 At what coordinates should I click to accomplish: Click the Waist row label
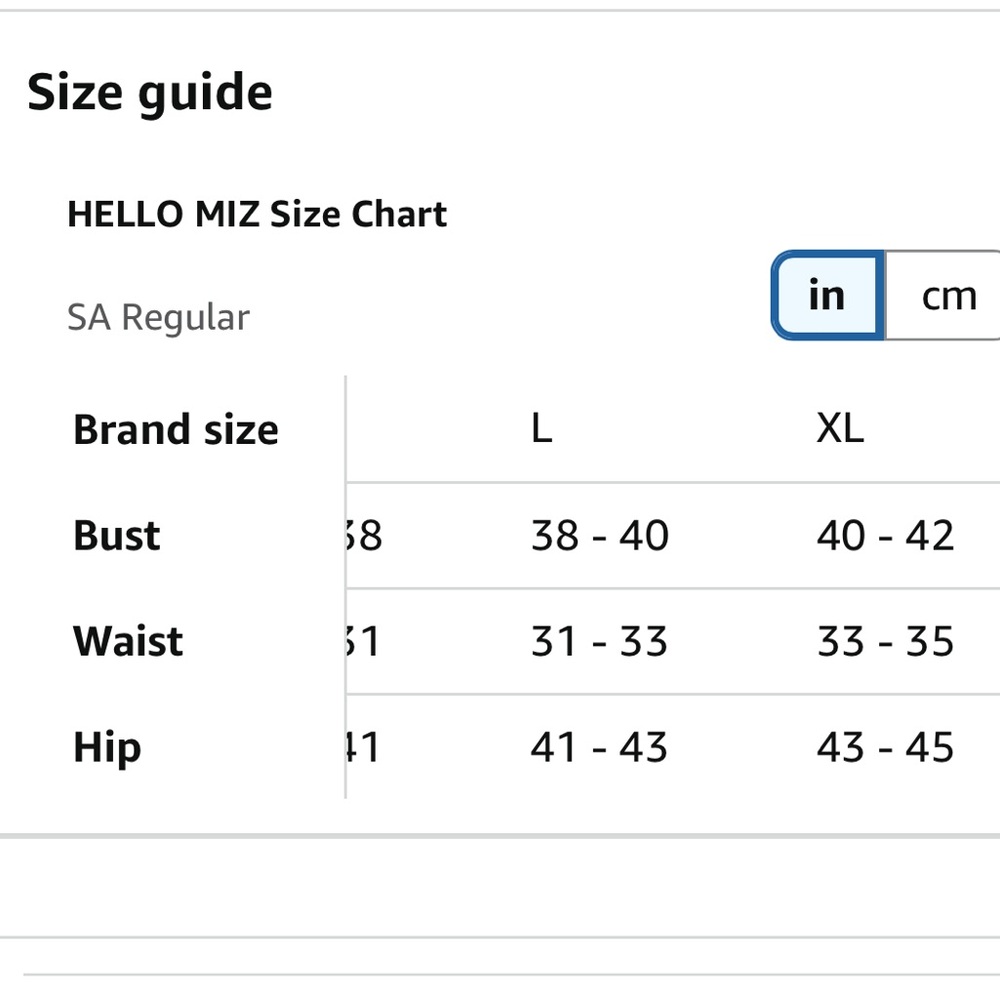pyautogui.click(x=128, y=641)
